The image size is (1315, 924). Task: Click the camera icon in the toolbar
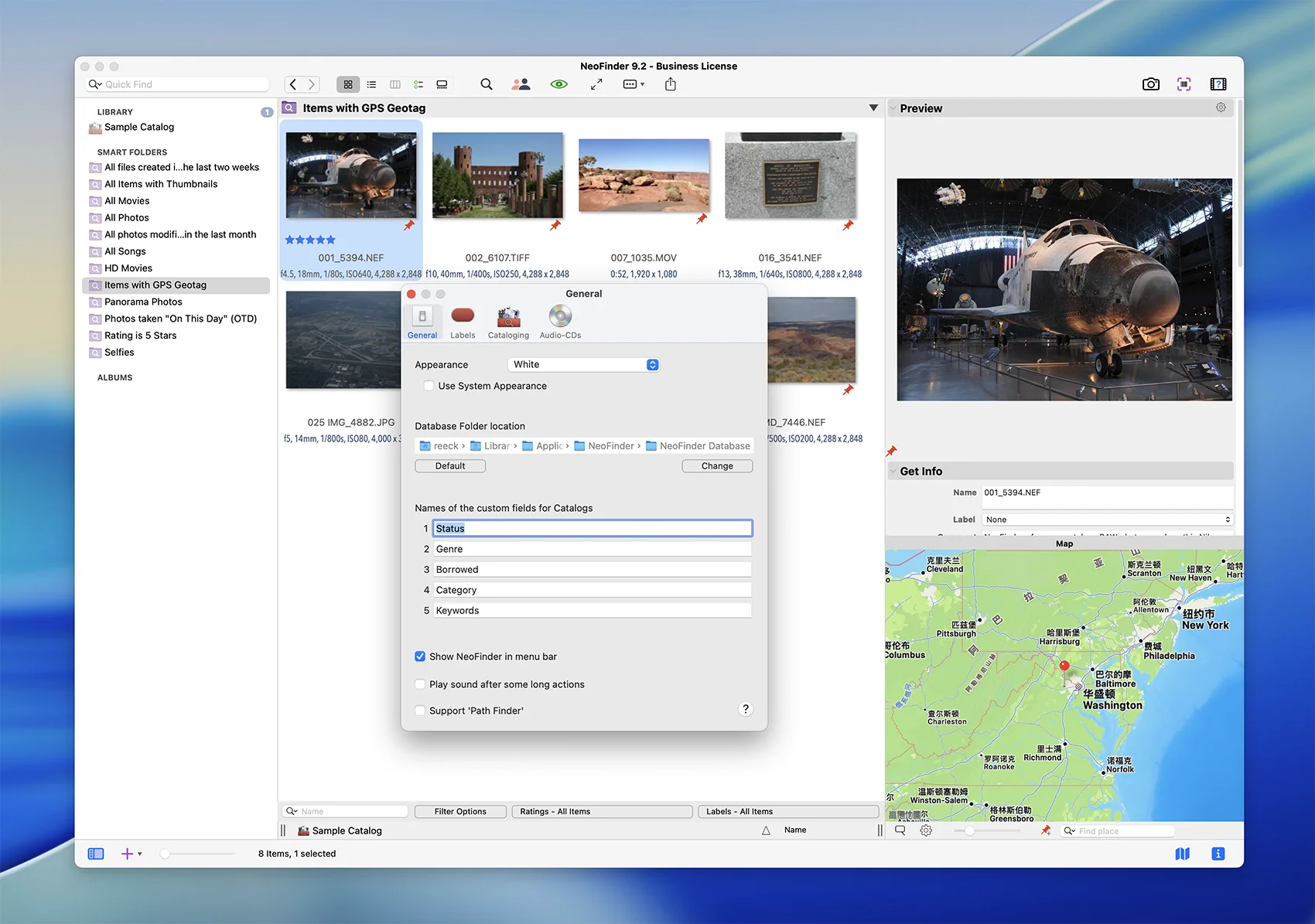point(1150,84)
